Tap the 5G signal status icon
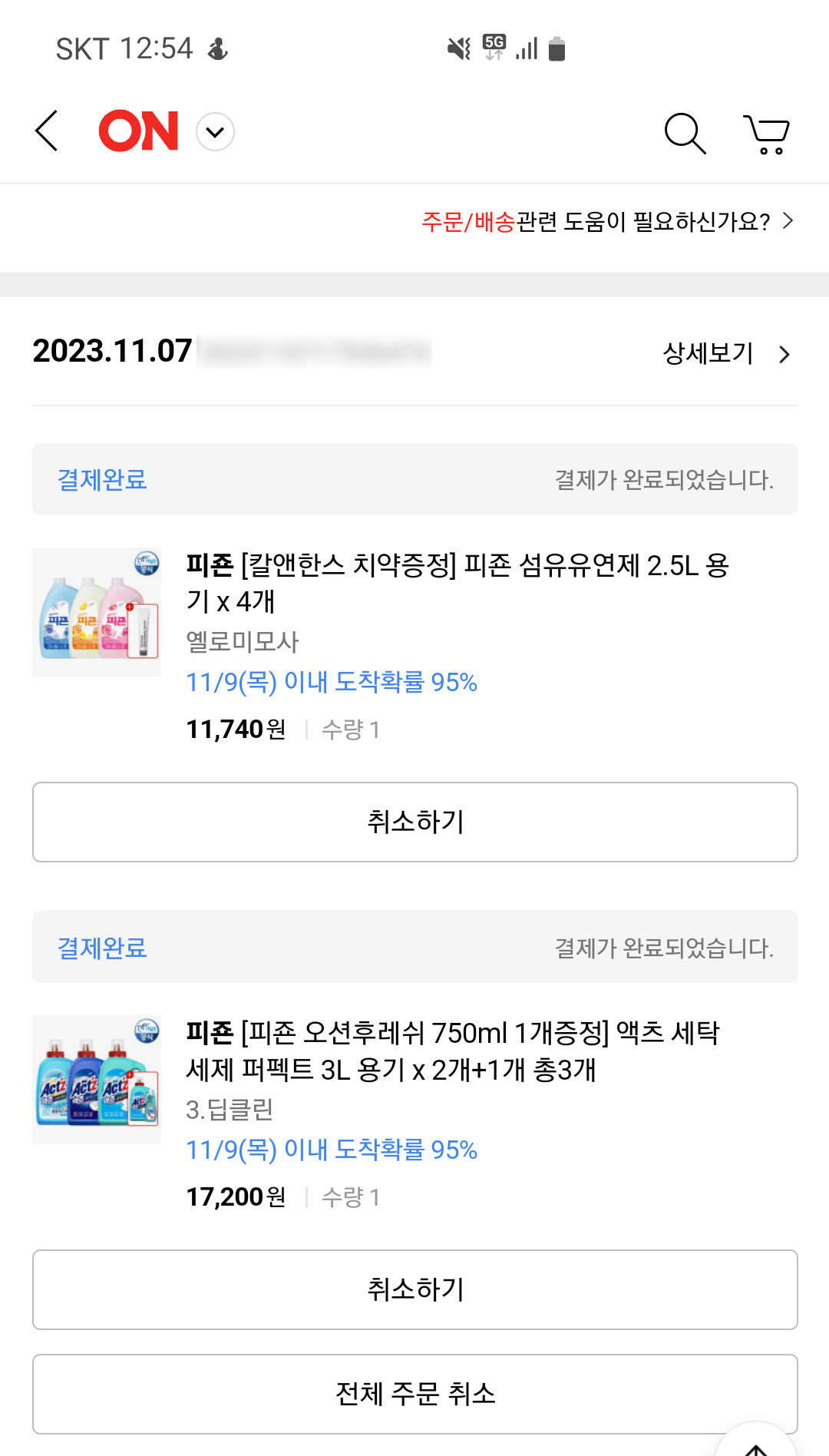 tap(494, 47)
